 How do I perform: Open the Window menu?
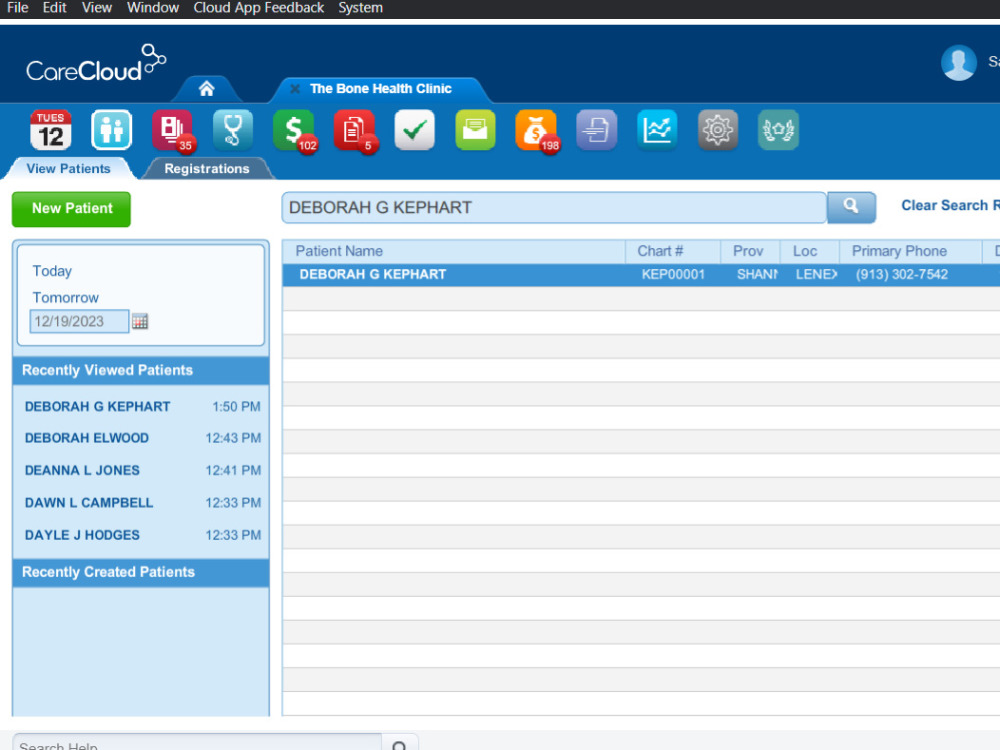click(x=152, y=8)
